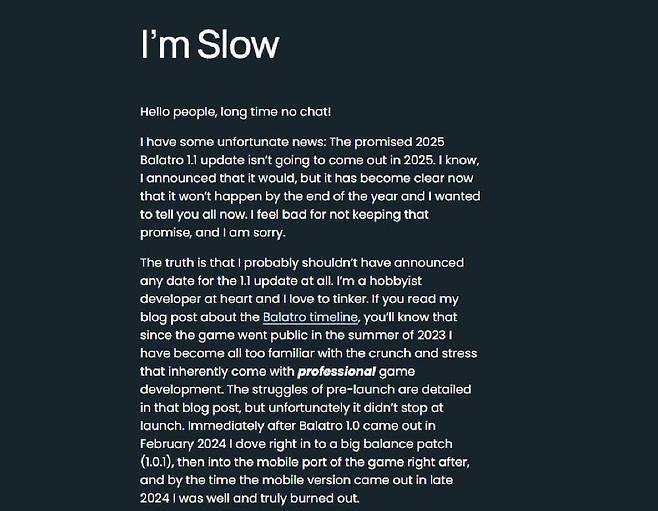658x511 pixels.
Task: Click the text "promise, and I am sorry."
Action: 212,233
